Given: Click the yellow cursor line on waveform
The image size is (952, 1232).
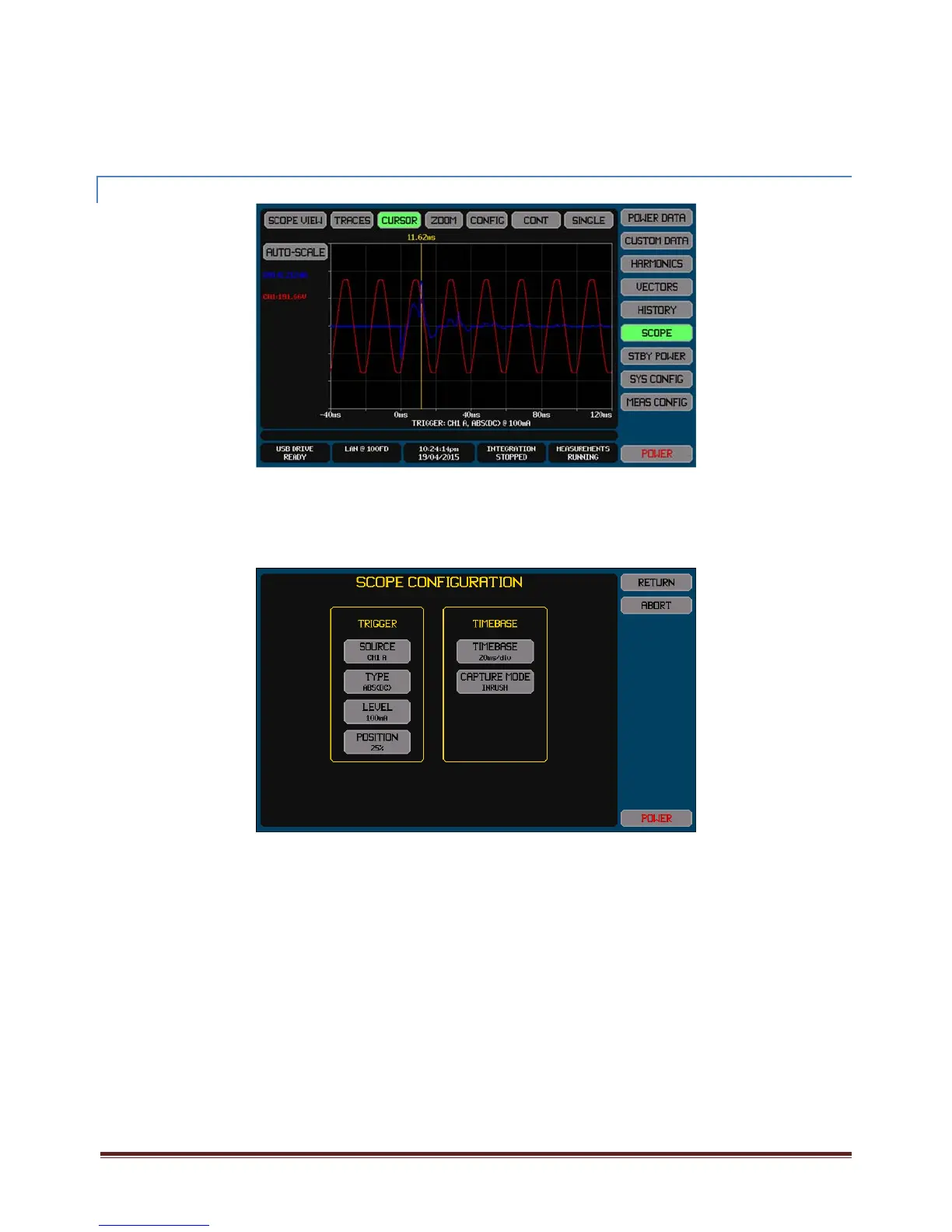Looking at the screenshot, I should 422,327.
